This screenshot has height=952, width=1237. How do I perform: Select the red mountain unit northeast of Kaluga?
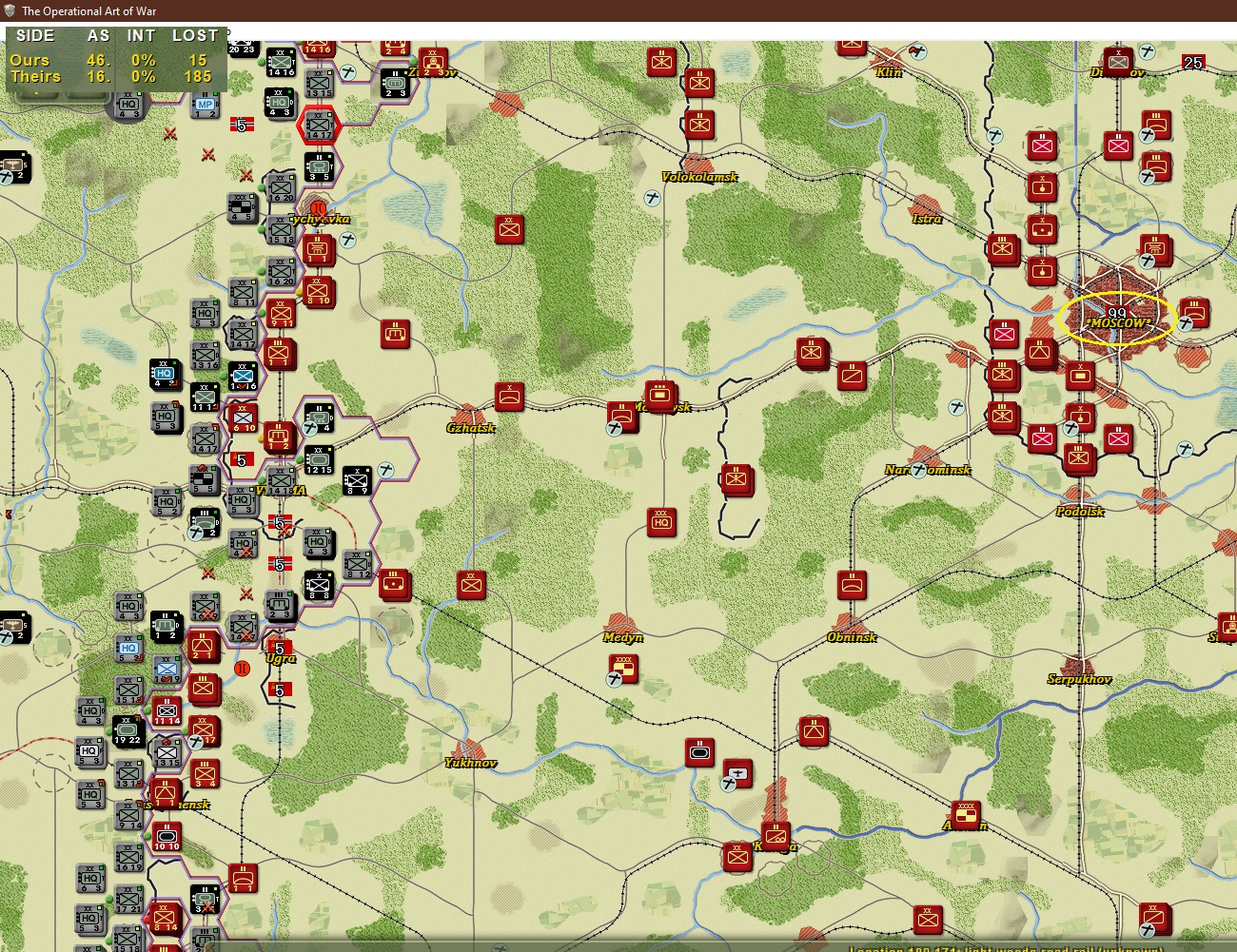814,731
